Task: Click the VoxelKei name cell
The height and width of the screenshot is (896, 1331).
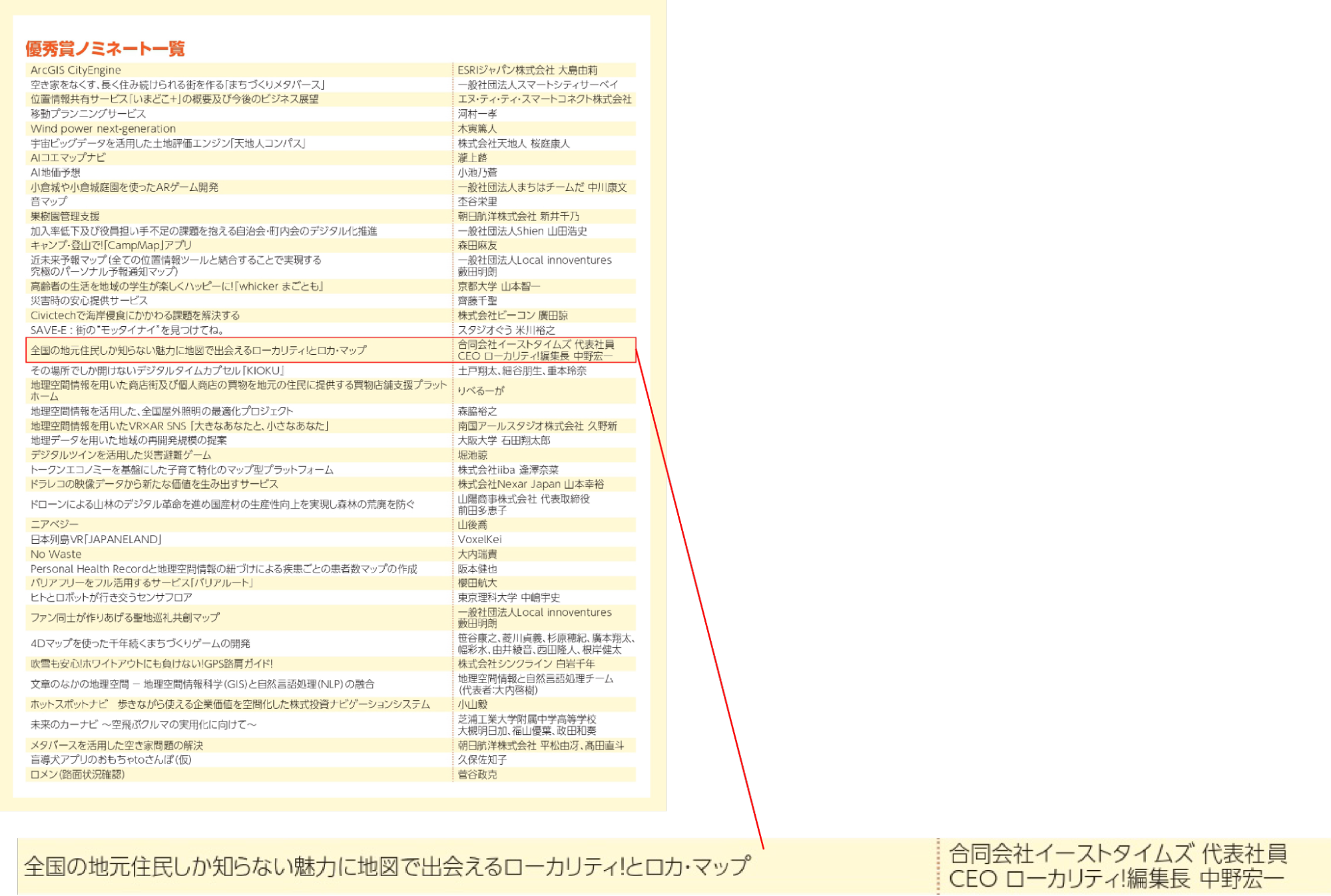Action: coord(479,539)
